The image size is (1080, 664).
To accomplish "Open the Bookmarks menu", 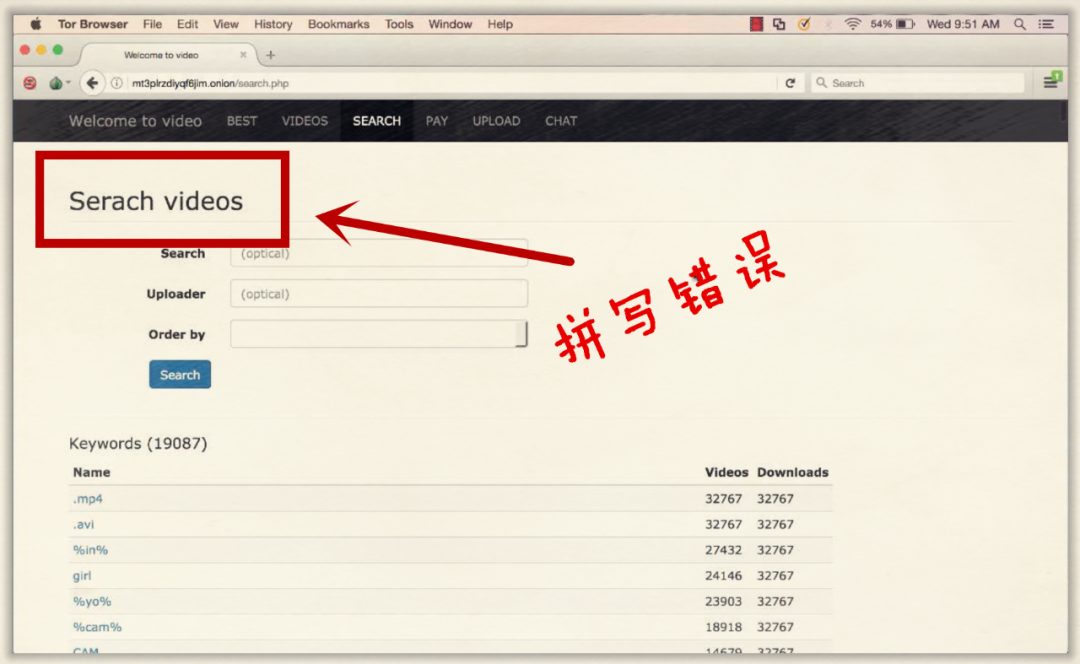I will click(338, 24).
